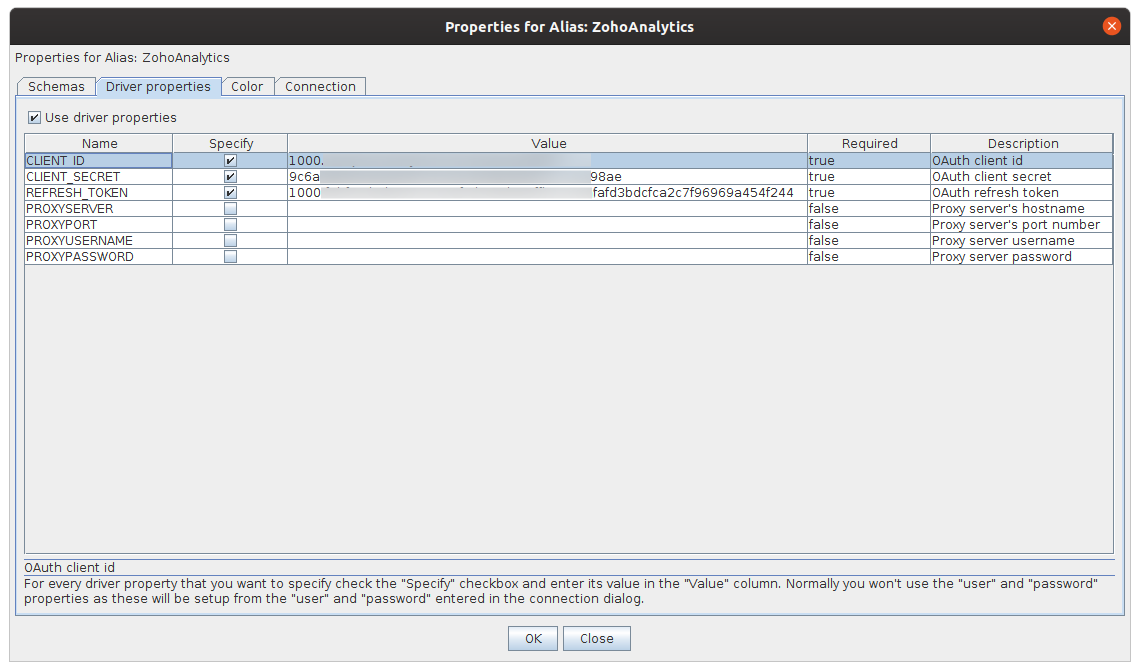Click the Required 'false' cell for PROXYPASSWORD
The image size is (1140, 671).
(x=869, y=257)
